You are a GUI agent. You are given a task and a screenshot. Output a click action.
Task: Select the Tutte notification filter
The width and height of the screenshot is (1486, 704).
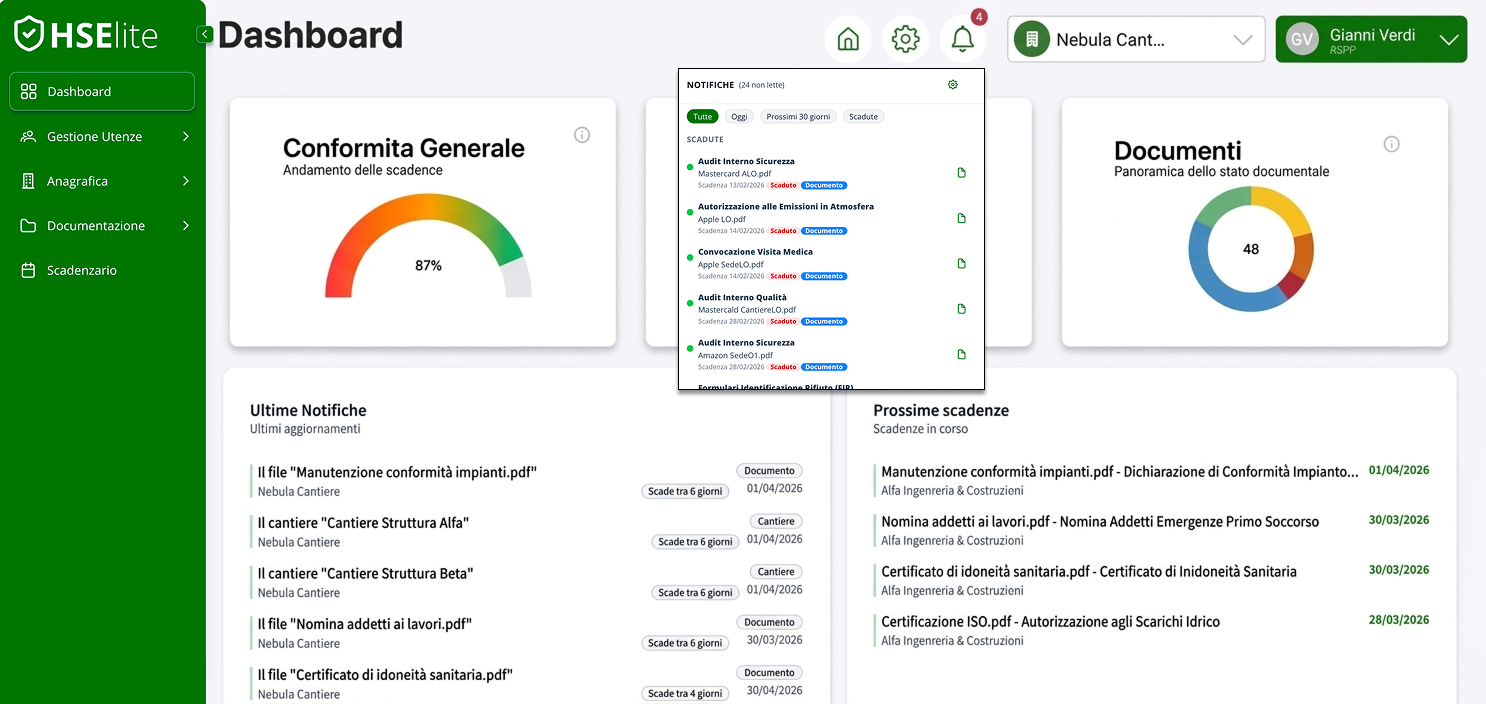703,117
